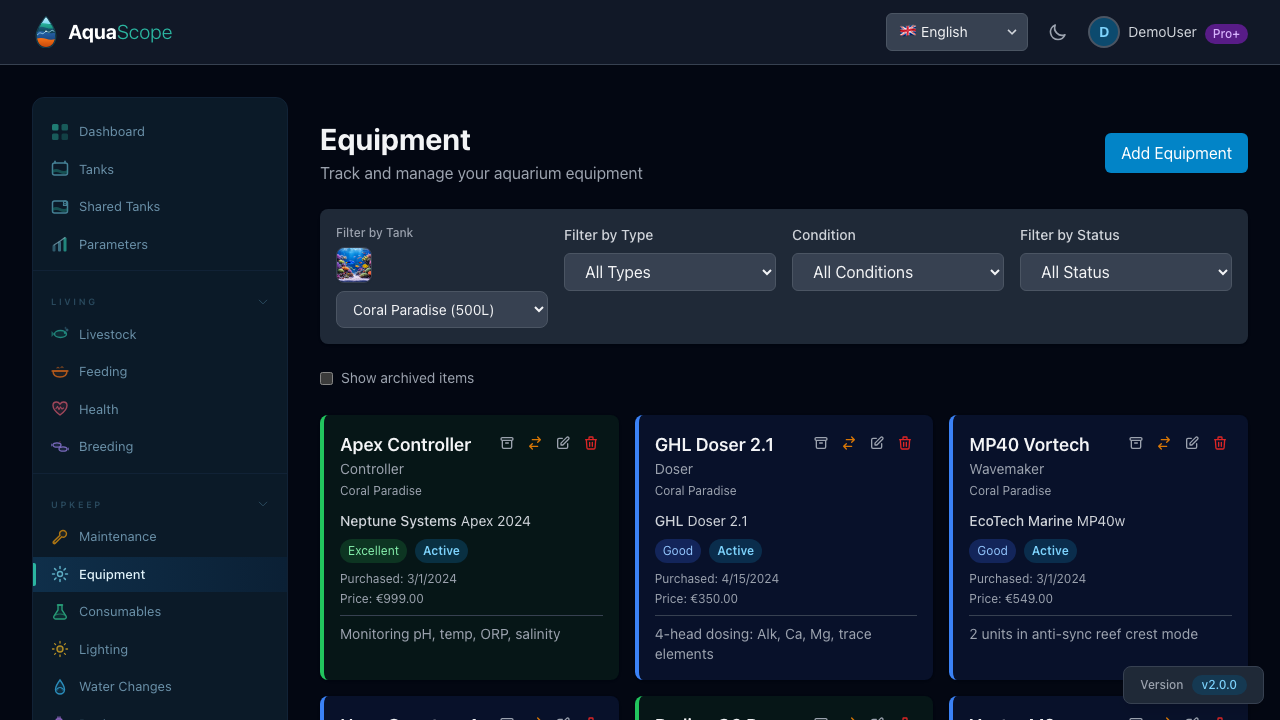
Task: Click the Lighting sun icon
Action: pos(60,649)
